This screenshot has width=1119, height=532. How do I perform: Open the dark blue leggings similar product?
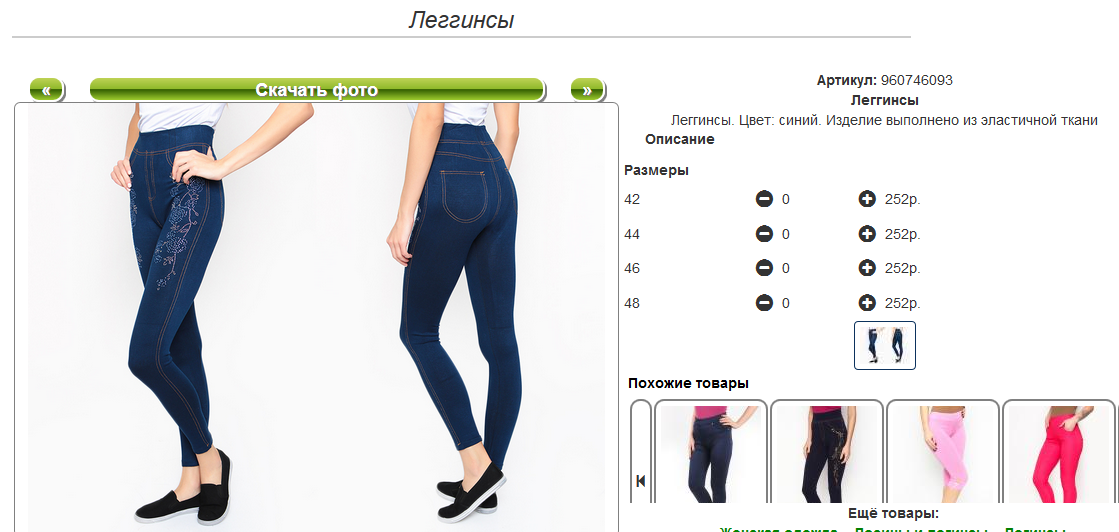click(x=711, y=454)
